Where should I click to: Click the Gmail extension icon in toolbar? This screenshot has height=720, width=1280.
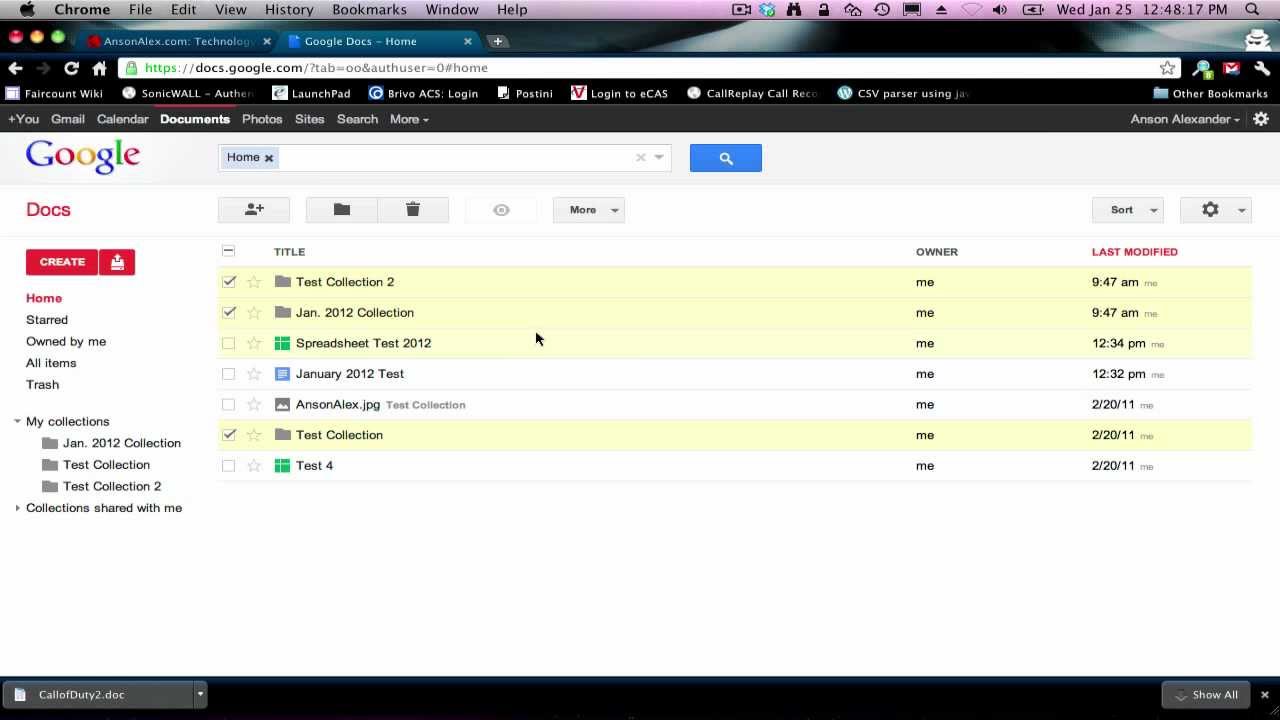1232,68
